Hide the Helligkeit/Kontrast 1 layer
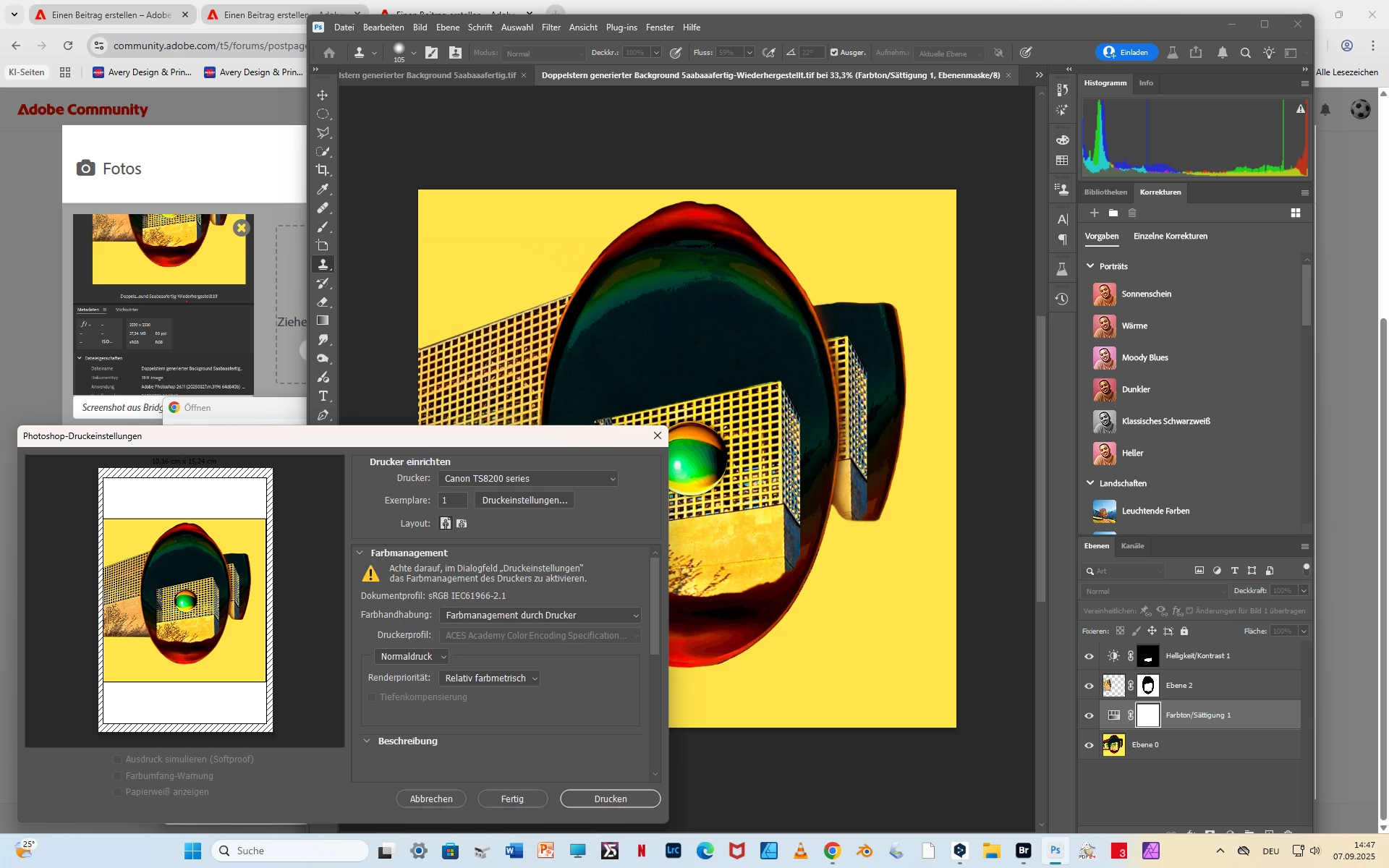Viewport: 1389px width, 868px height. [x=1089, y=656]
